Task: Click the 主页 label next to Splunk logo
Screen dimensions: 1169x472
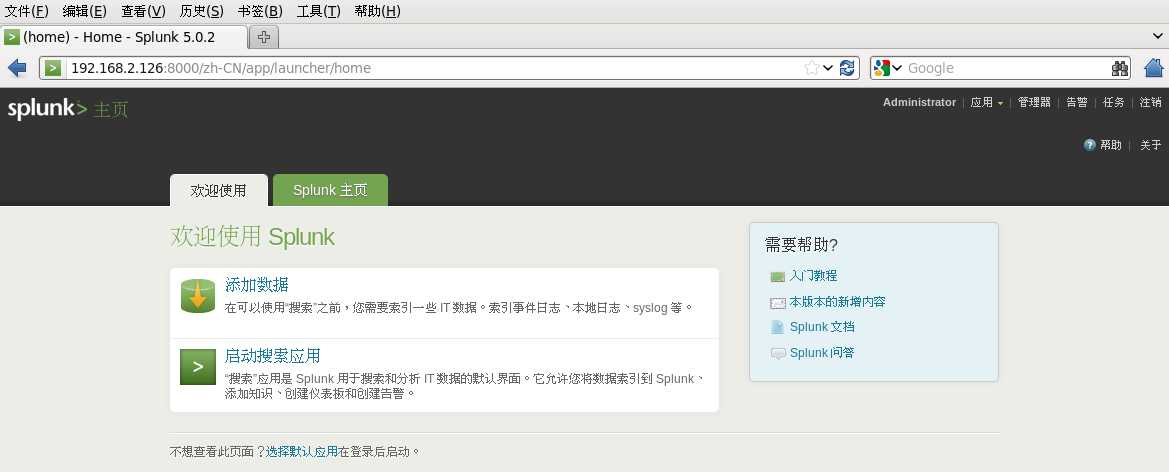Action: tap(110, 110)
